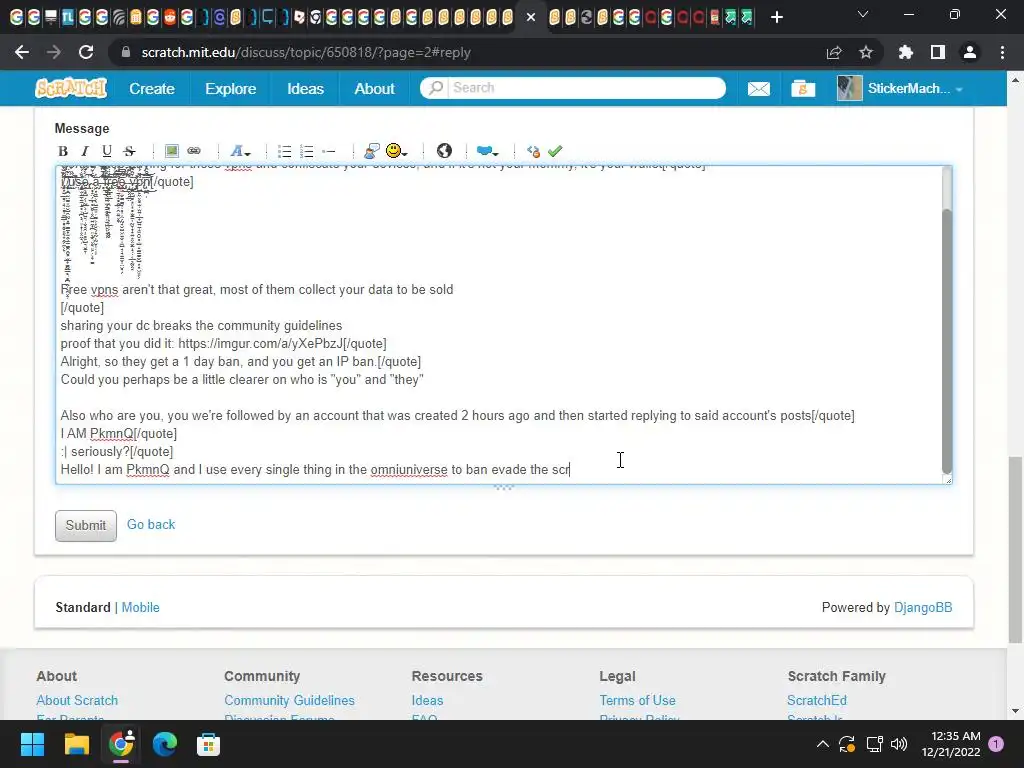
Task: Open the Ideas menu item
Action: (x=305, y=89)
